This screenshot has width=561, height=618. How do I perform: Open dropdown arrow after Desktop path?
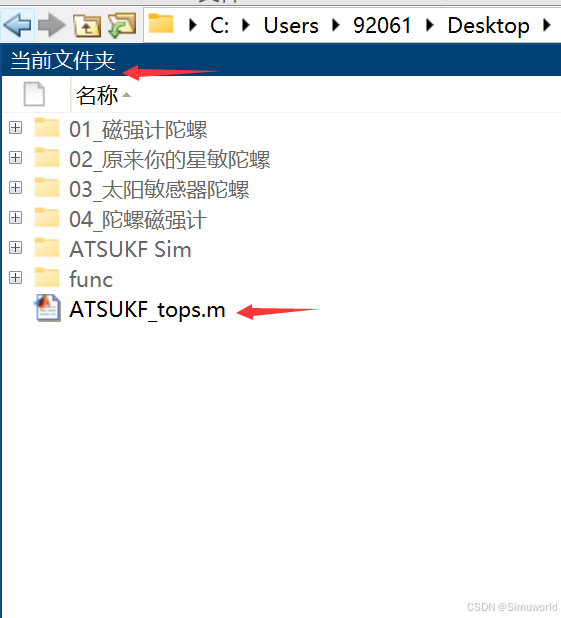[x=547, y=25]
